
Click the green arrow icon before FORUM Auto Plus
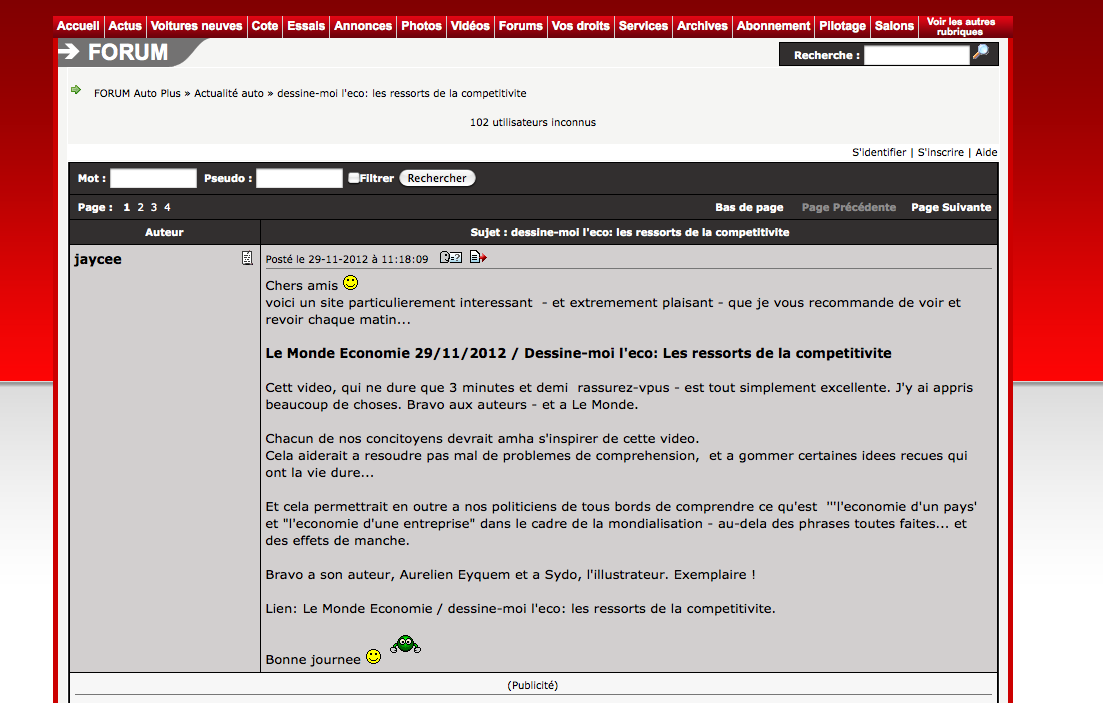(76, 90)
